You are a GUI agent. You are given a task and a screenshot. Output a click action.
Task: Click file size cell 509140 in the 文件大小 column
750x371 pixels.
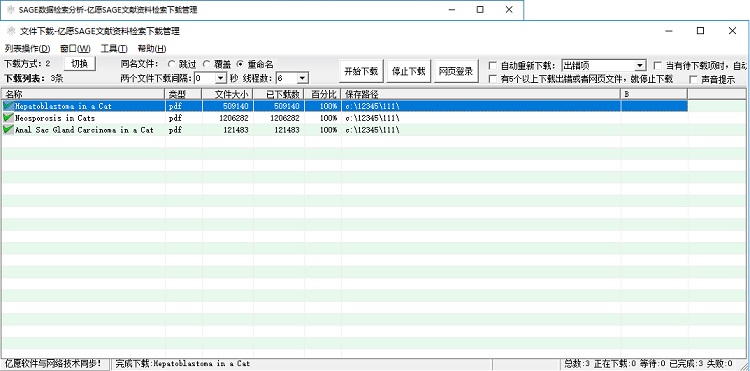pyautogui.click(x=236, y=106)
